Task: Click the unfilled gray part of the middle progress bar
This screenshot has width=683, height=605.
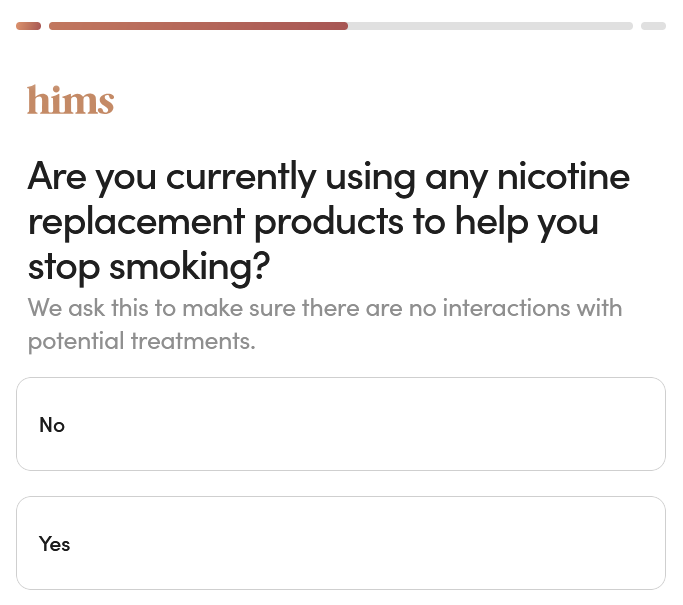Action: 490,26
